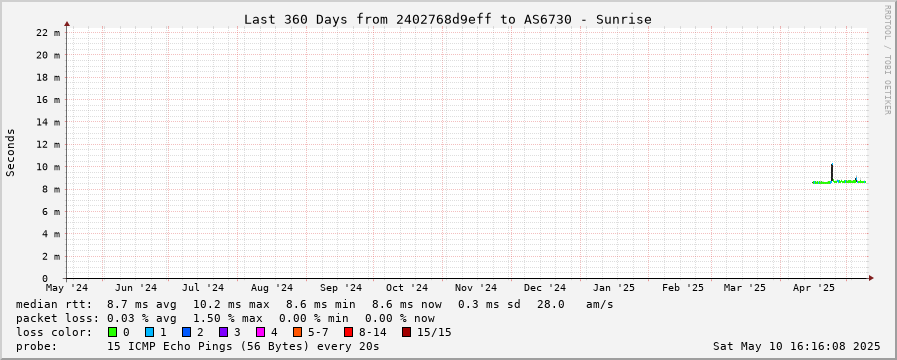Click the green RTT data line in April
The width and height of the screenshot is (897, 360).
click(839, 182)
